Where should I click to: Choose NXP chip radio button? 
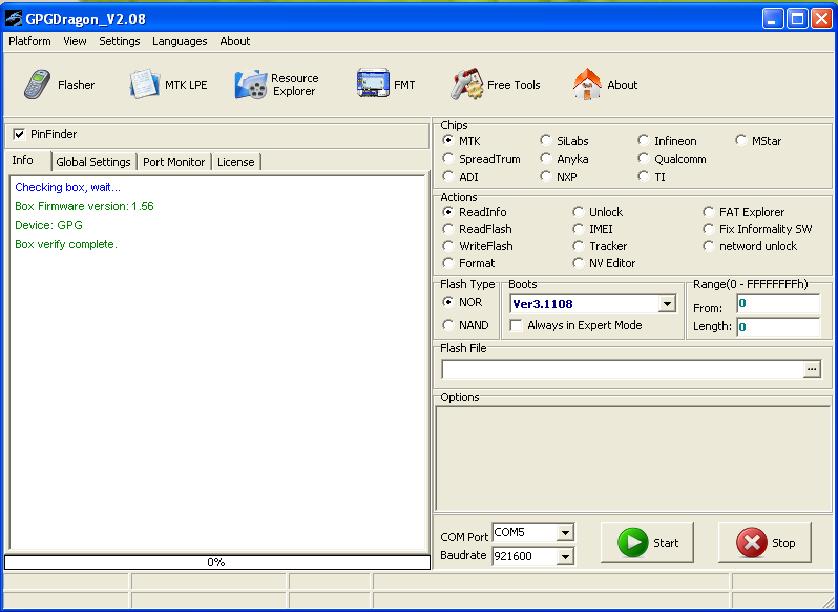[x=546, y=176]
